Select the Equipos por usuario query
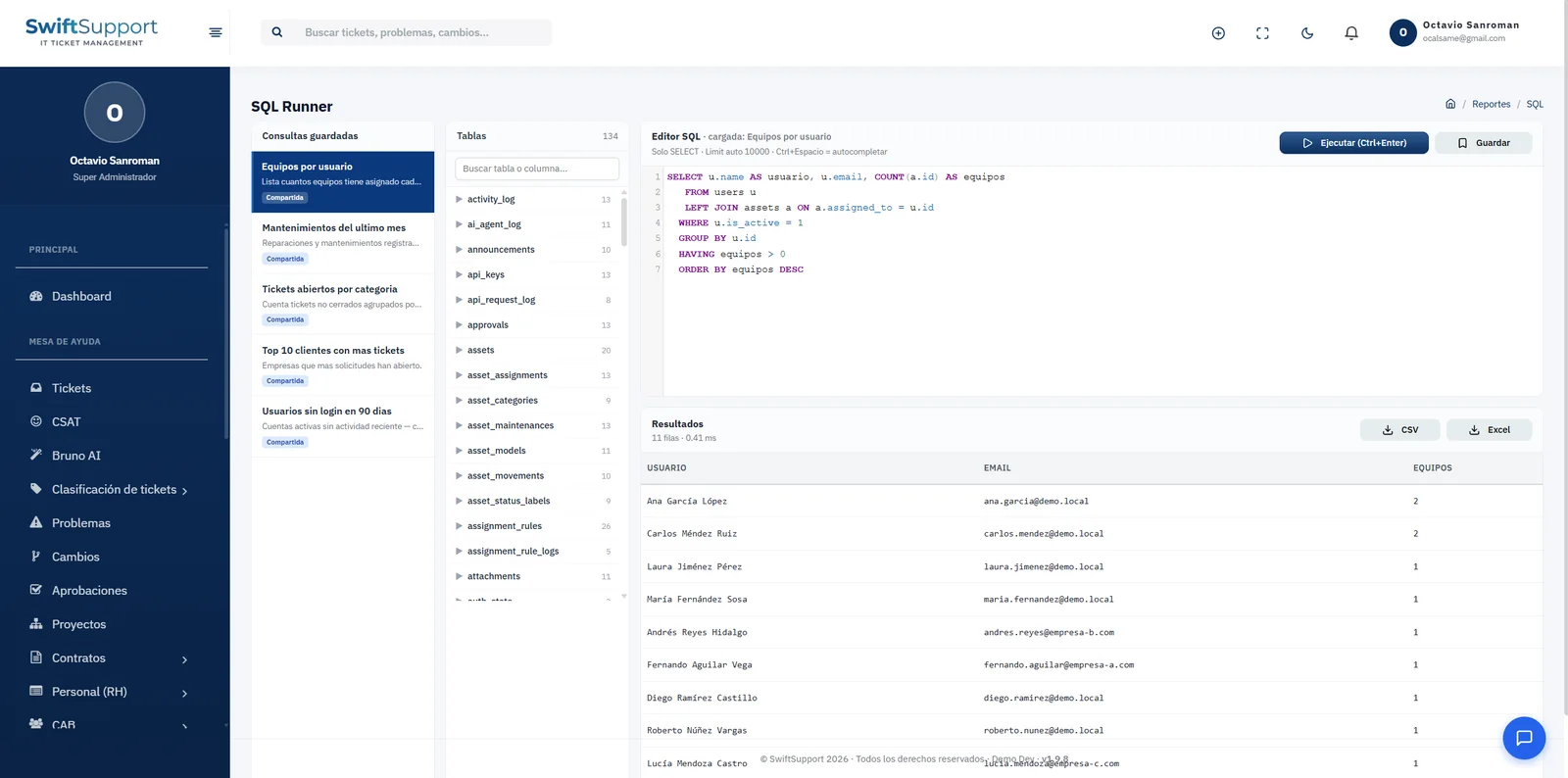The image size is (1568, 778). (x=343, y=181)
